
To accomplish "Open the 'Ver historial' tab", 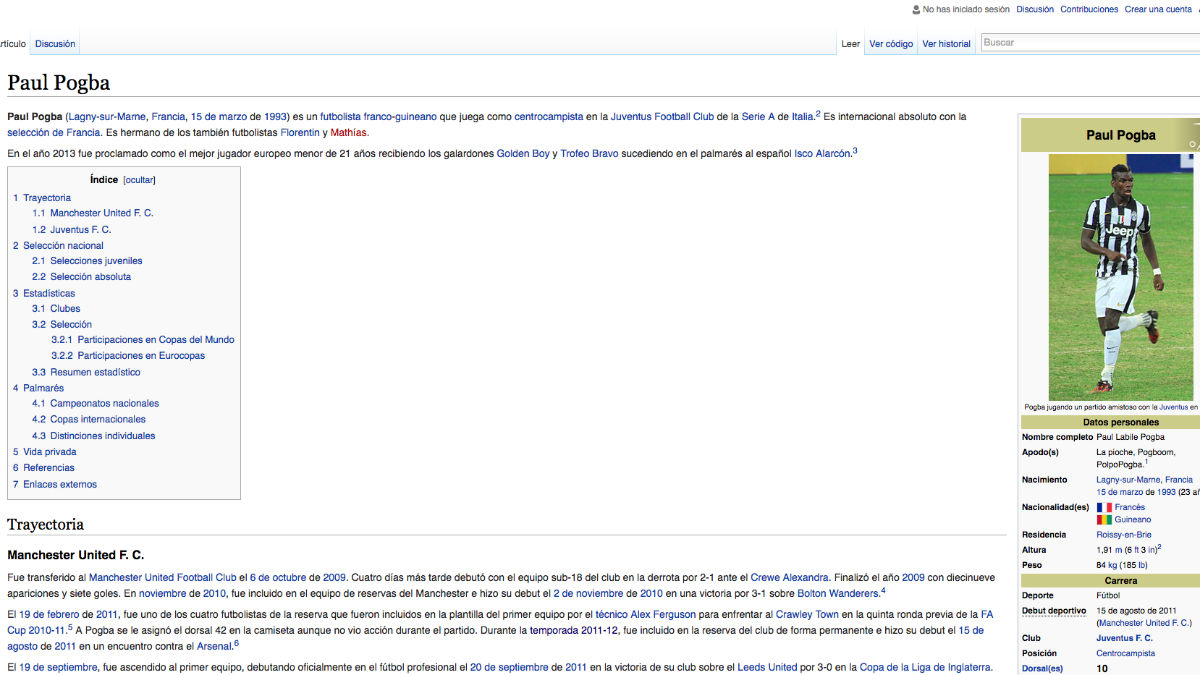I will (x=946, y=44).
